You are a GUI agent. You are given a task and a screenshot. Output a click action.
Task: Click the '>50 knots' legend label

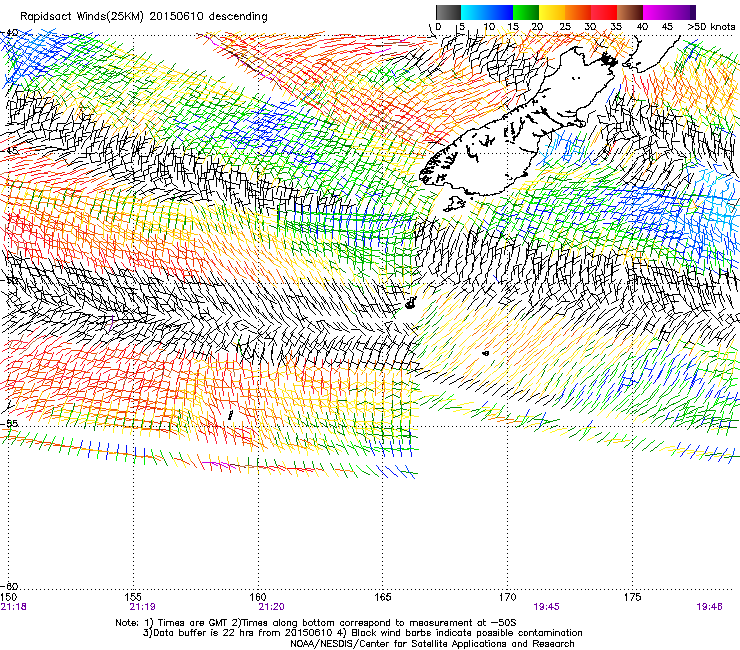click(x=711, y=27)
